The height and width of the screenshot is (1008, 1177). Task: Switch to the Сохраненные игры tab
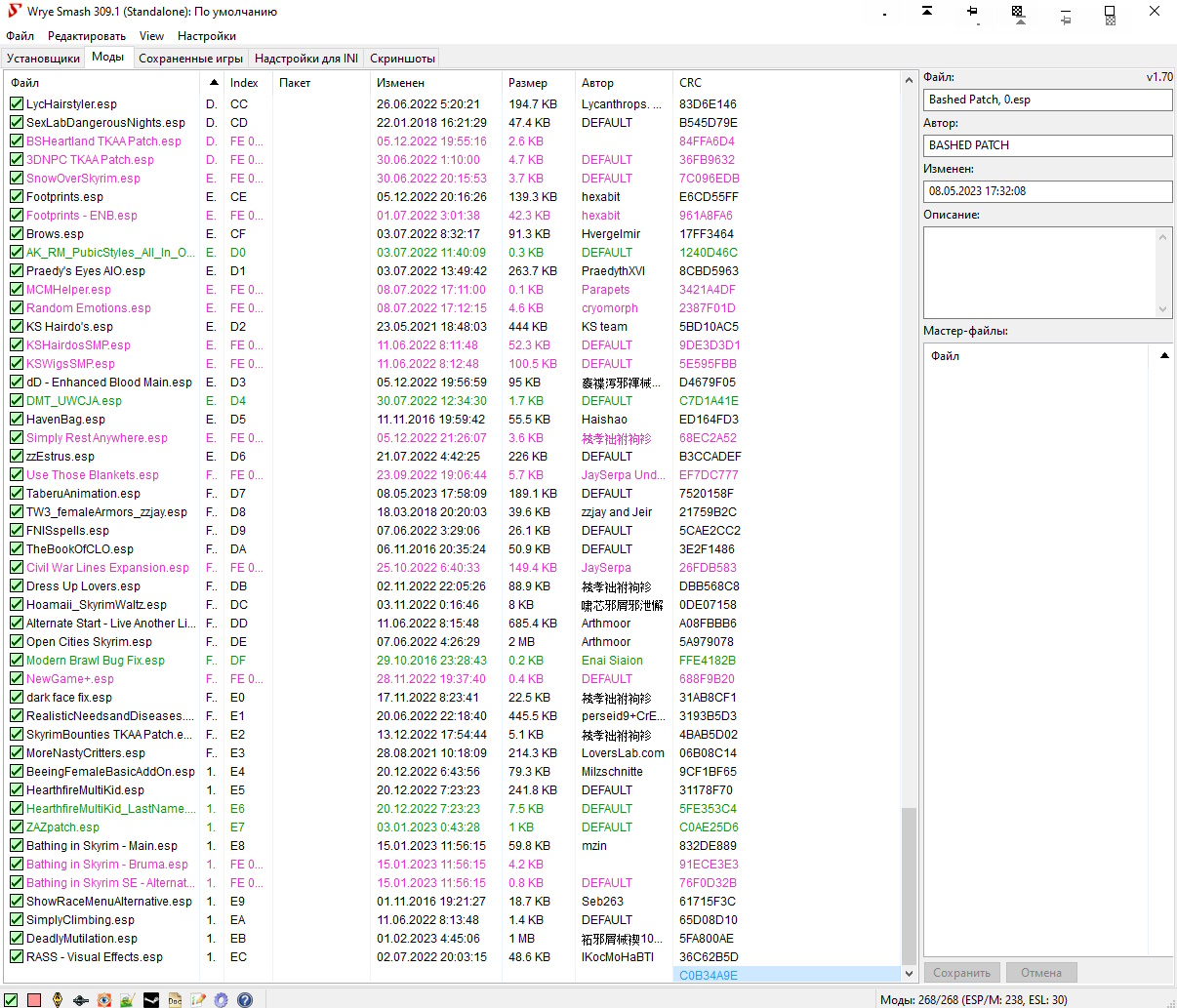(x=190, y=59)
